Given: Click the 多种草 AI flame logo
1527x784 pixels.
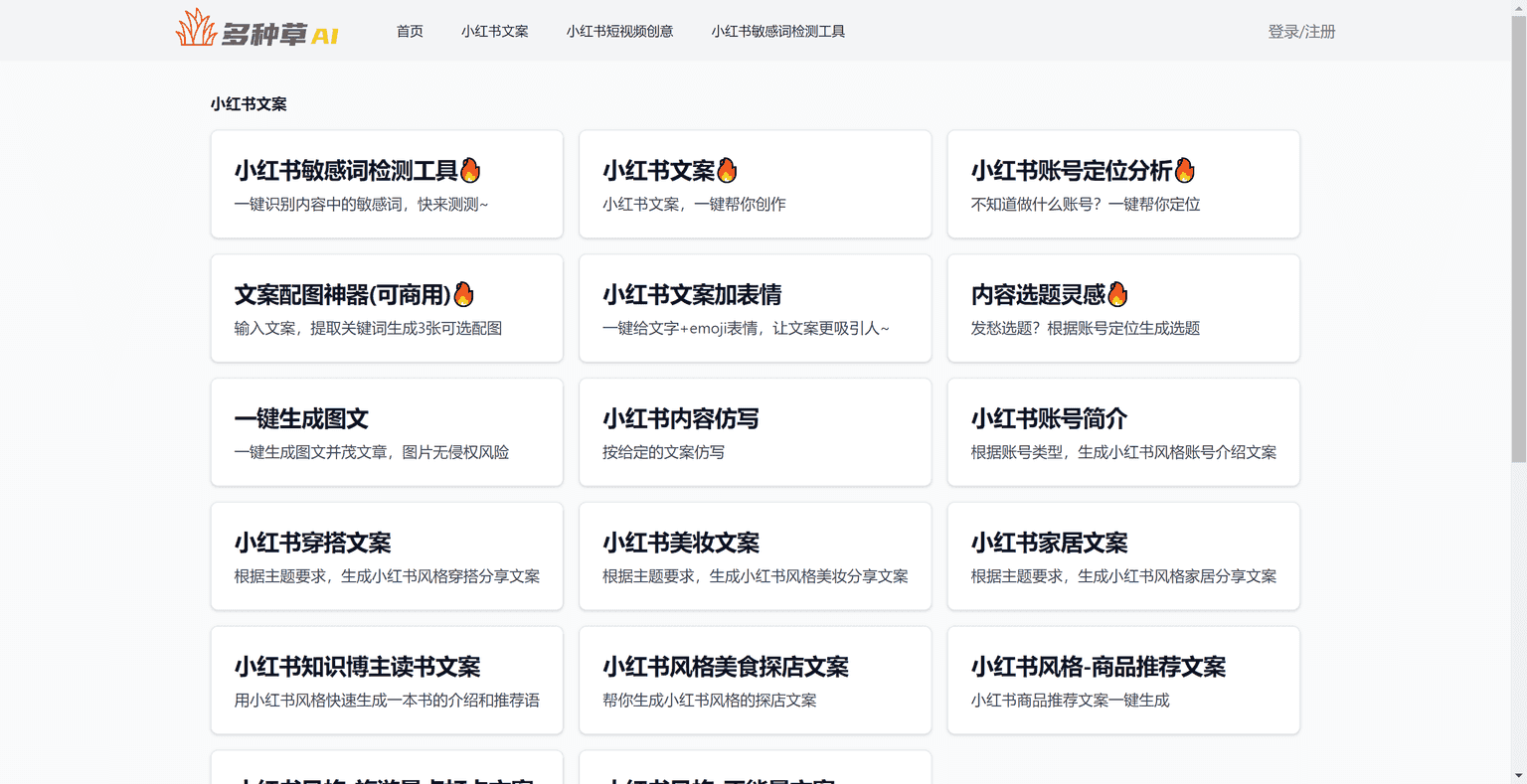Looking at the screenshot, I should click(x=257, y=29).
